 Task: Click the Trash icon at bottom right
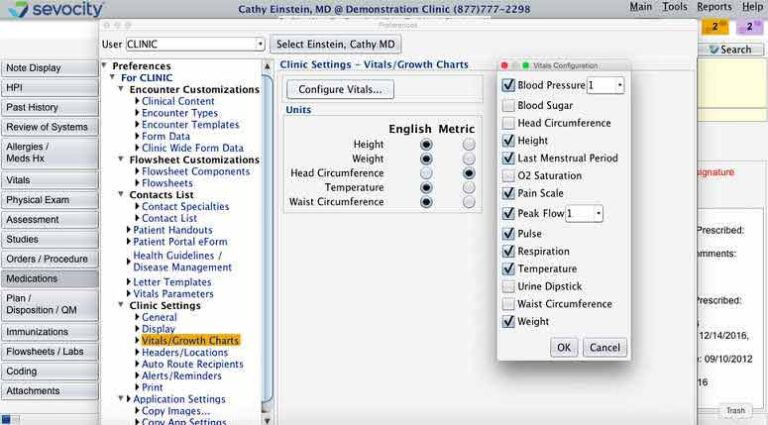pyautogui.click(x=735, y=411)
